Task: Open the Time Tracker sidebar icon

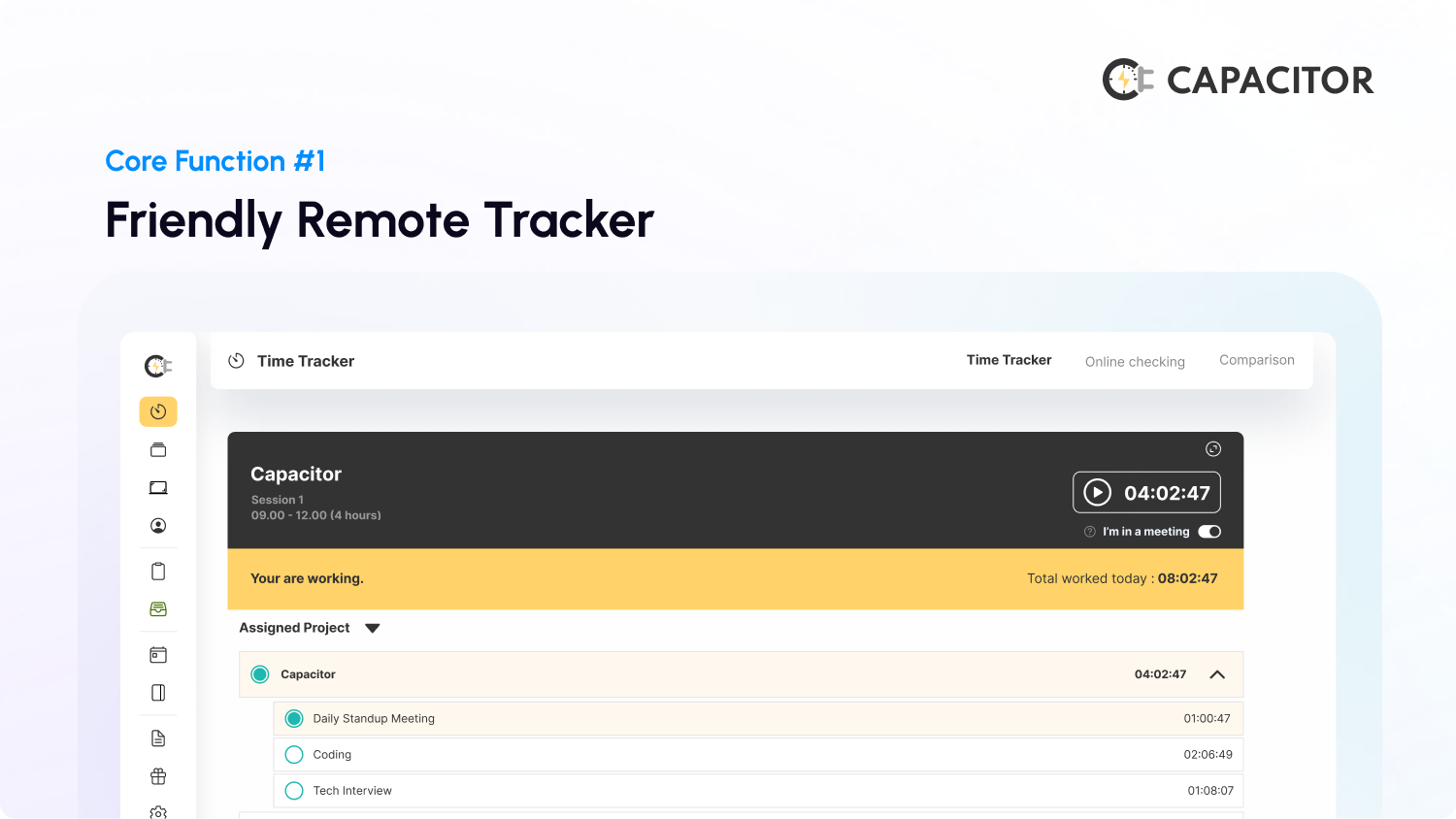Action: coord(158,411)
